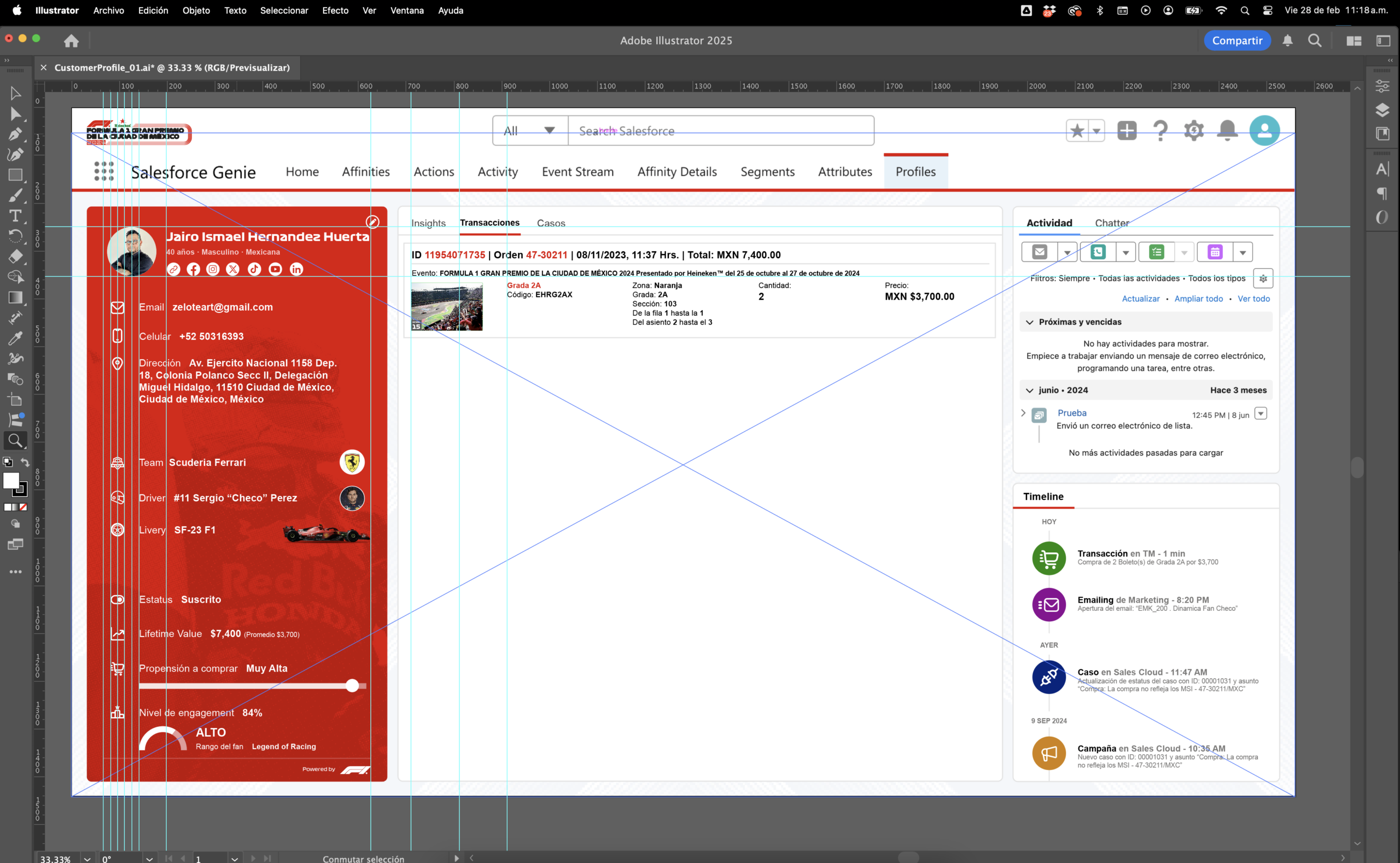Open the Objeto menu
1400x863 pixels.
click(x=196, y=10)
